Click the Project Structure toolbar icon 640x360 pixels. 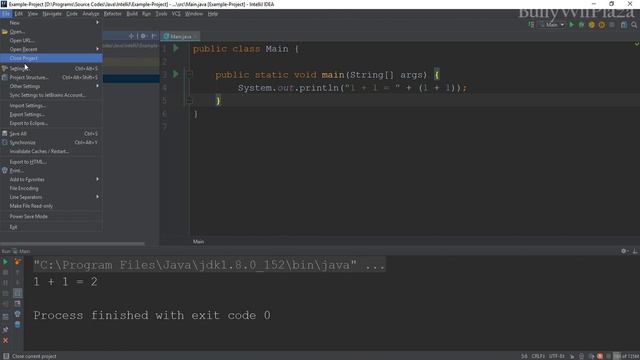click(624, 25)
